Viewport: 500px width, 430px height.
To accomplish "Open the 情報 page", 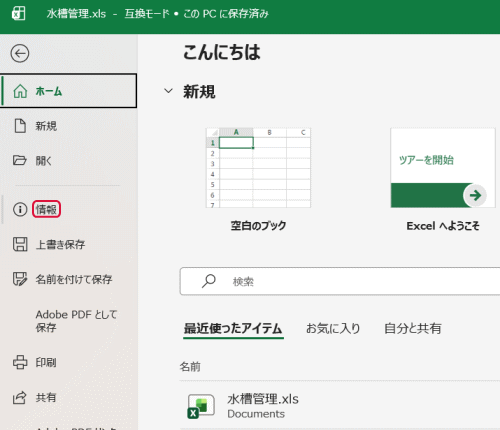I will point(46,209).
